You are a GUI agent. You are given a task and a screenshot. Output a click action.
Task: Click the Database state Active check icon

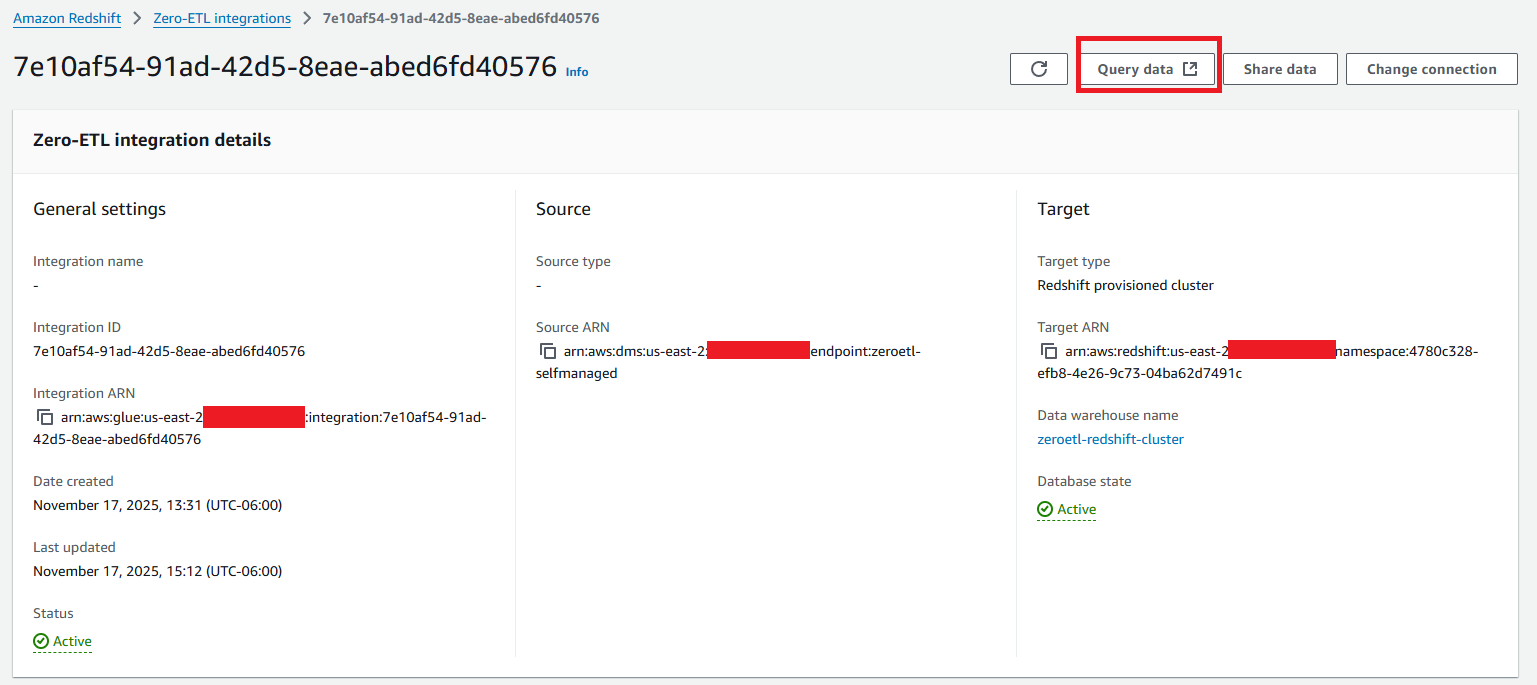[1045, 509]
